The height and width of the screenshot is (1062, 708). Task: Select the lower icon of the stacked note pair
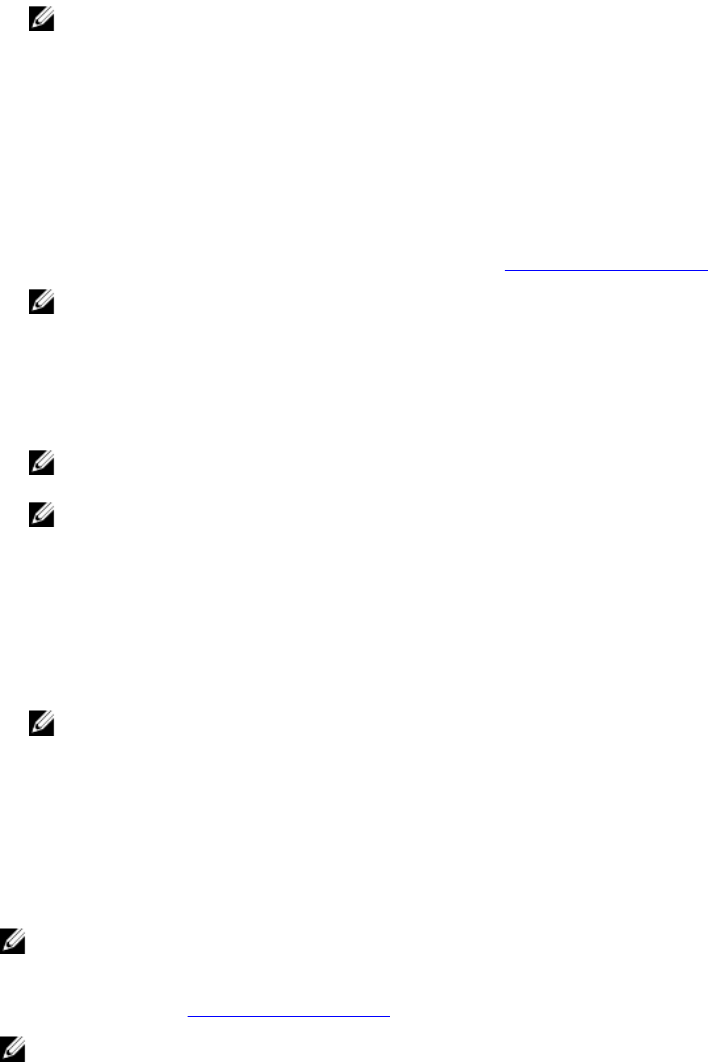[x=41, y=516]
